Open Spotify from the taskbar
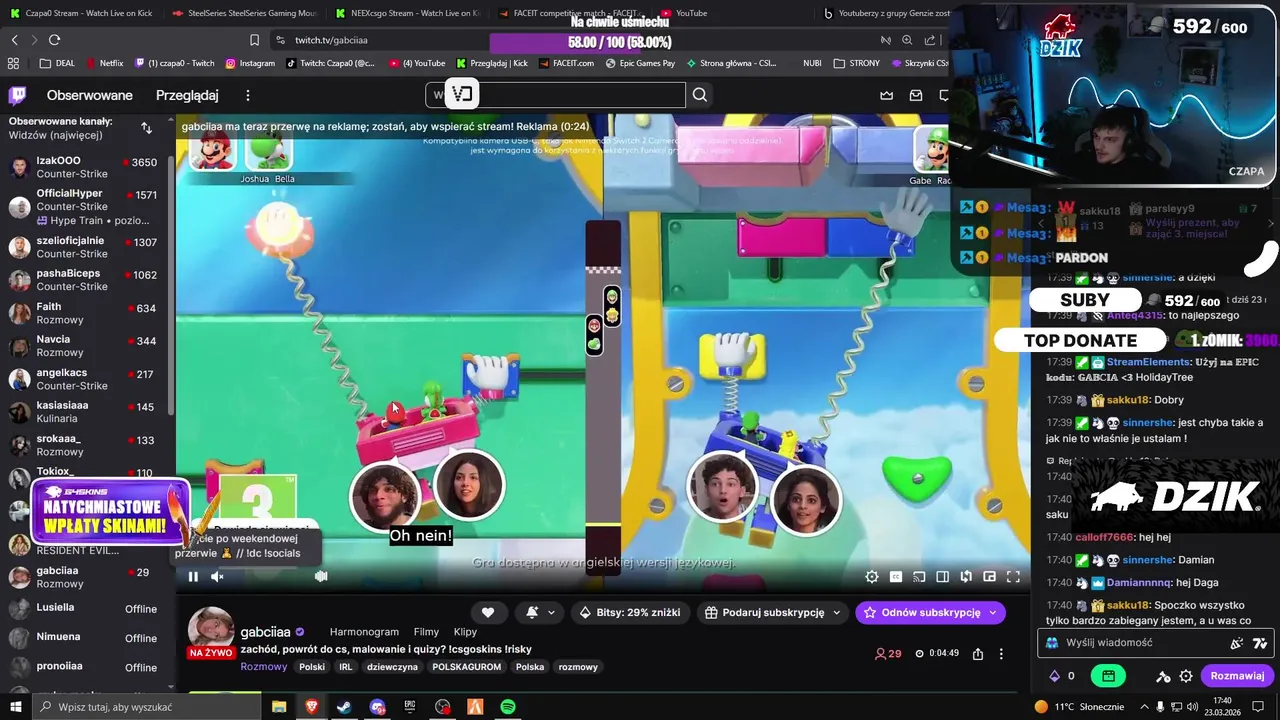 coord(508,707)
